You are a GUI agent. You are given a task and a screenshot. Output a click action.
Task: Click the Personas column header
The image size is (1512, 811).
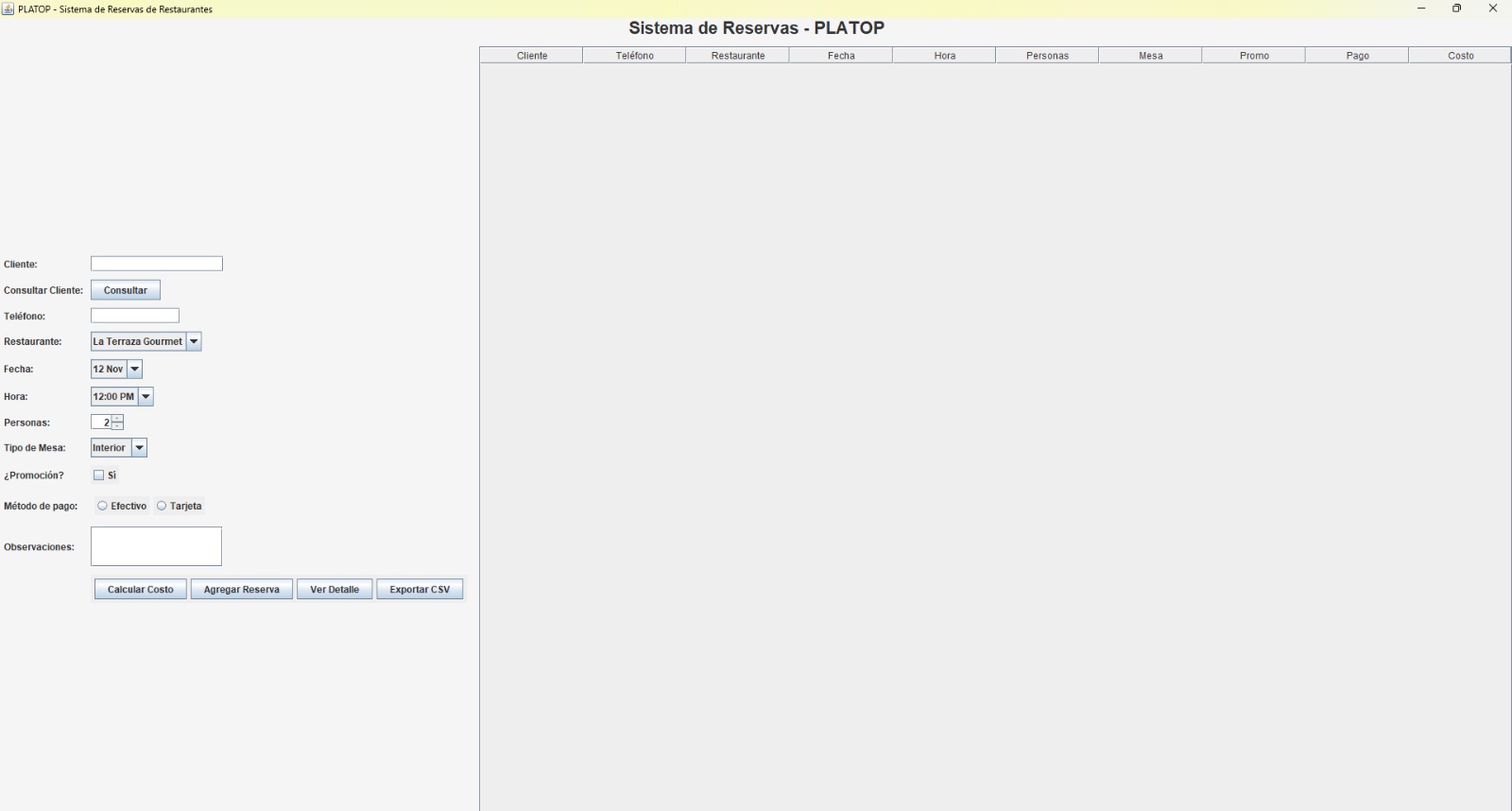(1048, 56)
